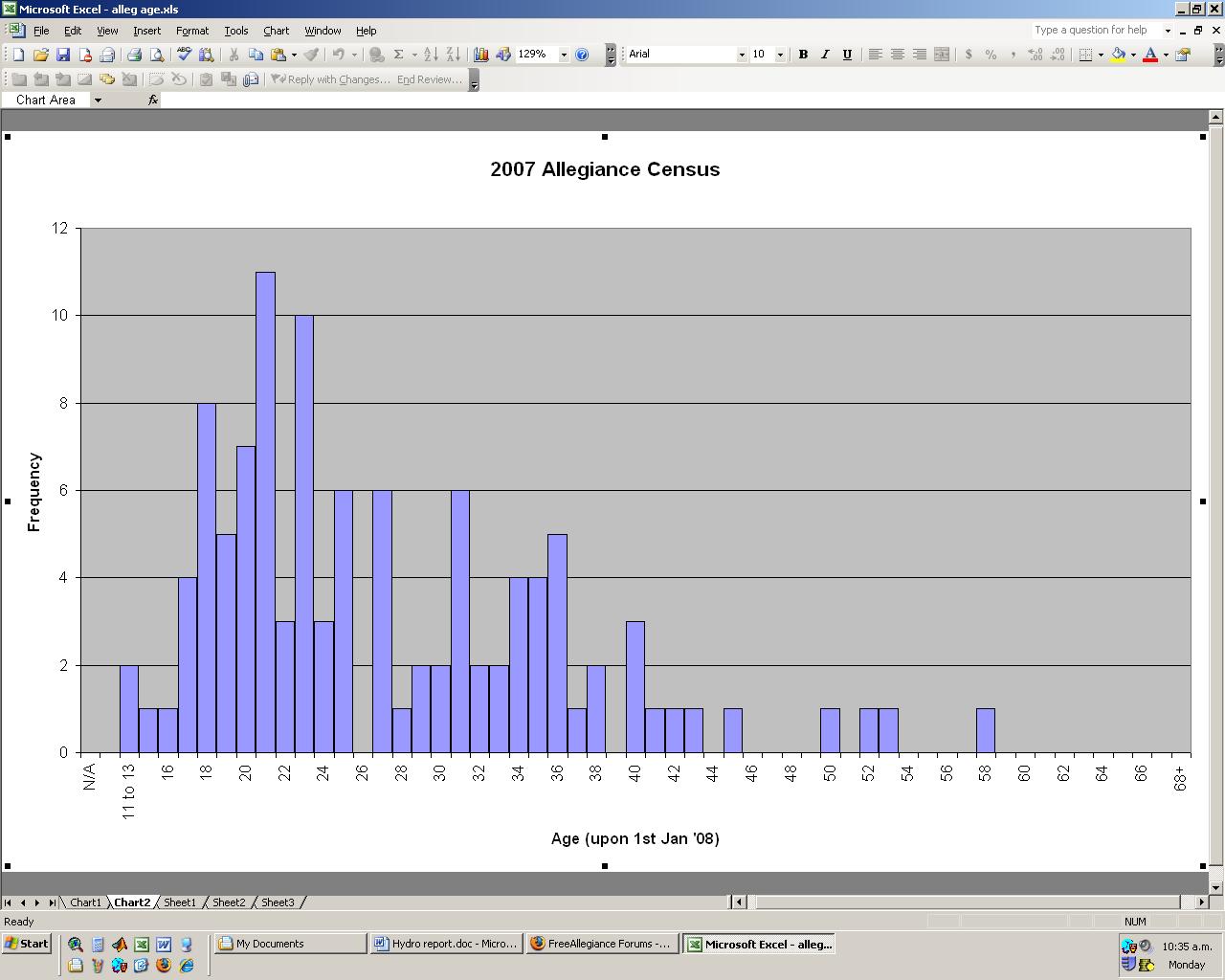Screen dimensions: 1225x980
Task: Toggle bold formatting
Action: click(803, 55)
